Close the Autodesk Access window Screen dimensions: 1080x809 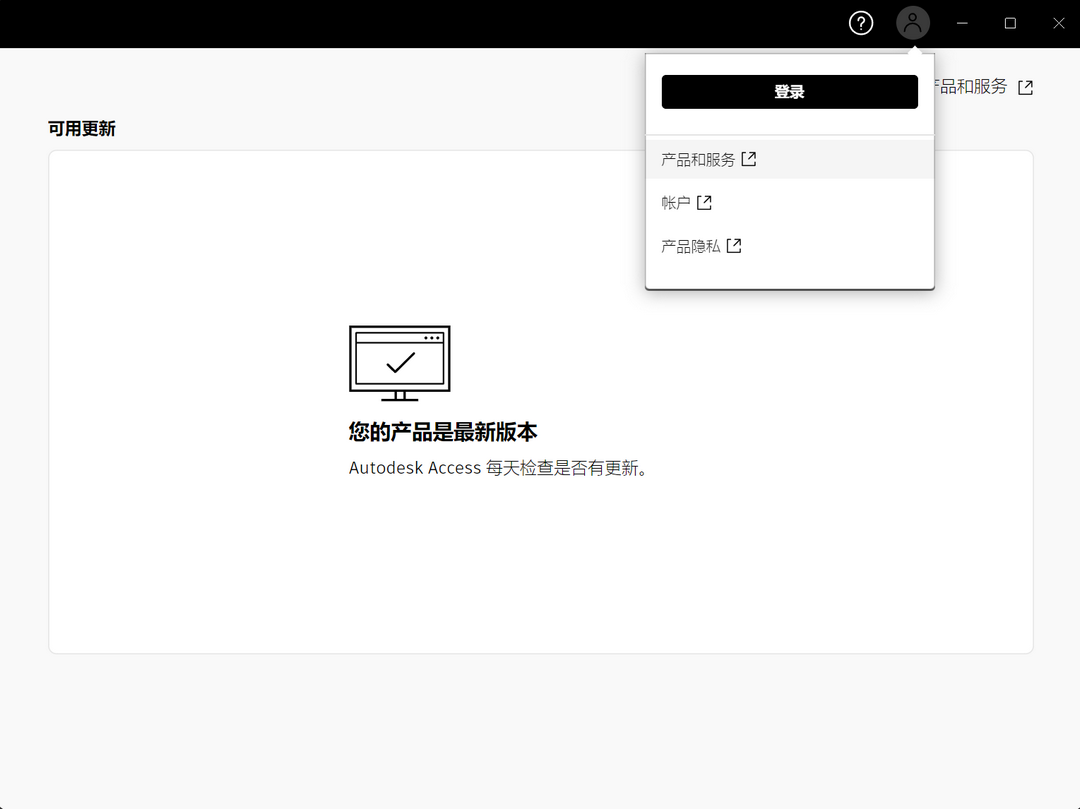(1058, 22)
